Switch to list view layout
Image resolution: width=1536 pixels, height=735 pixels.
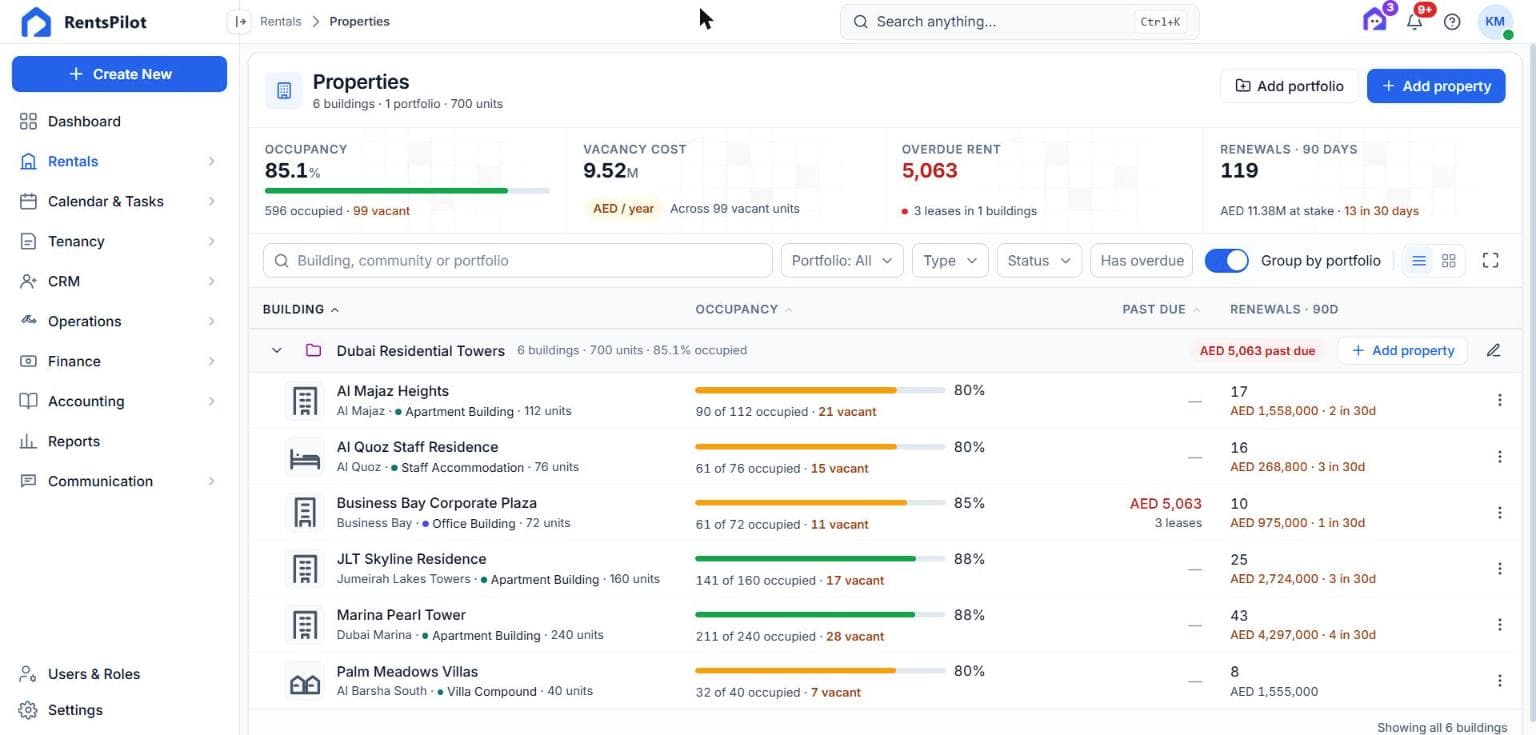pos(1419,261)
